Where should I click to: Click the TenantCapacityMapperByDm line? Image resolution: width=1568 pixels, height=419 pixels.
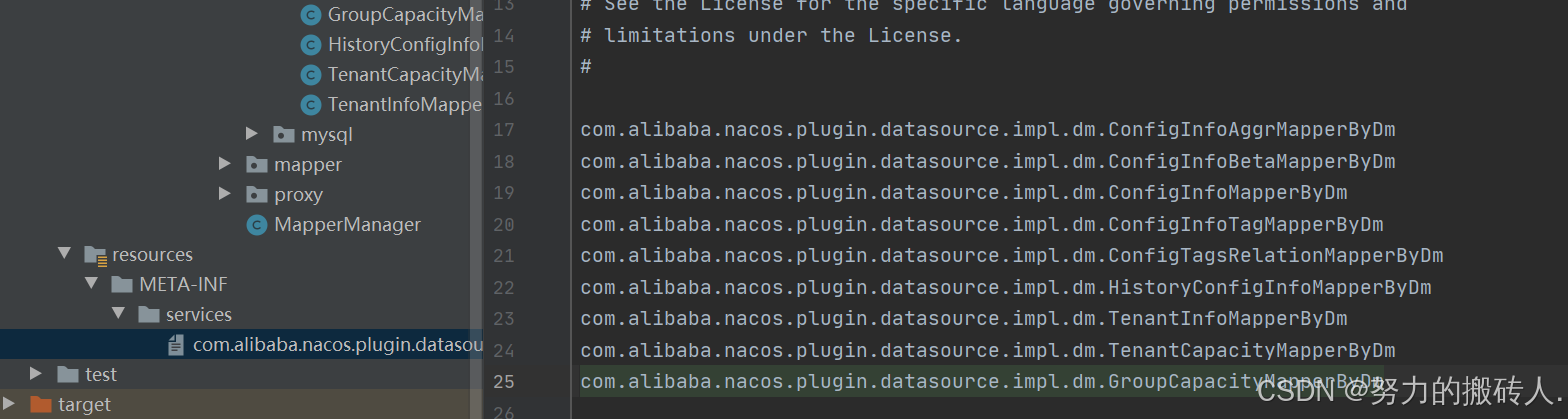[x=988, y=351]
